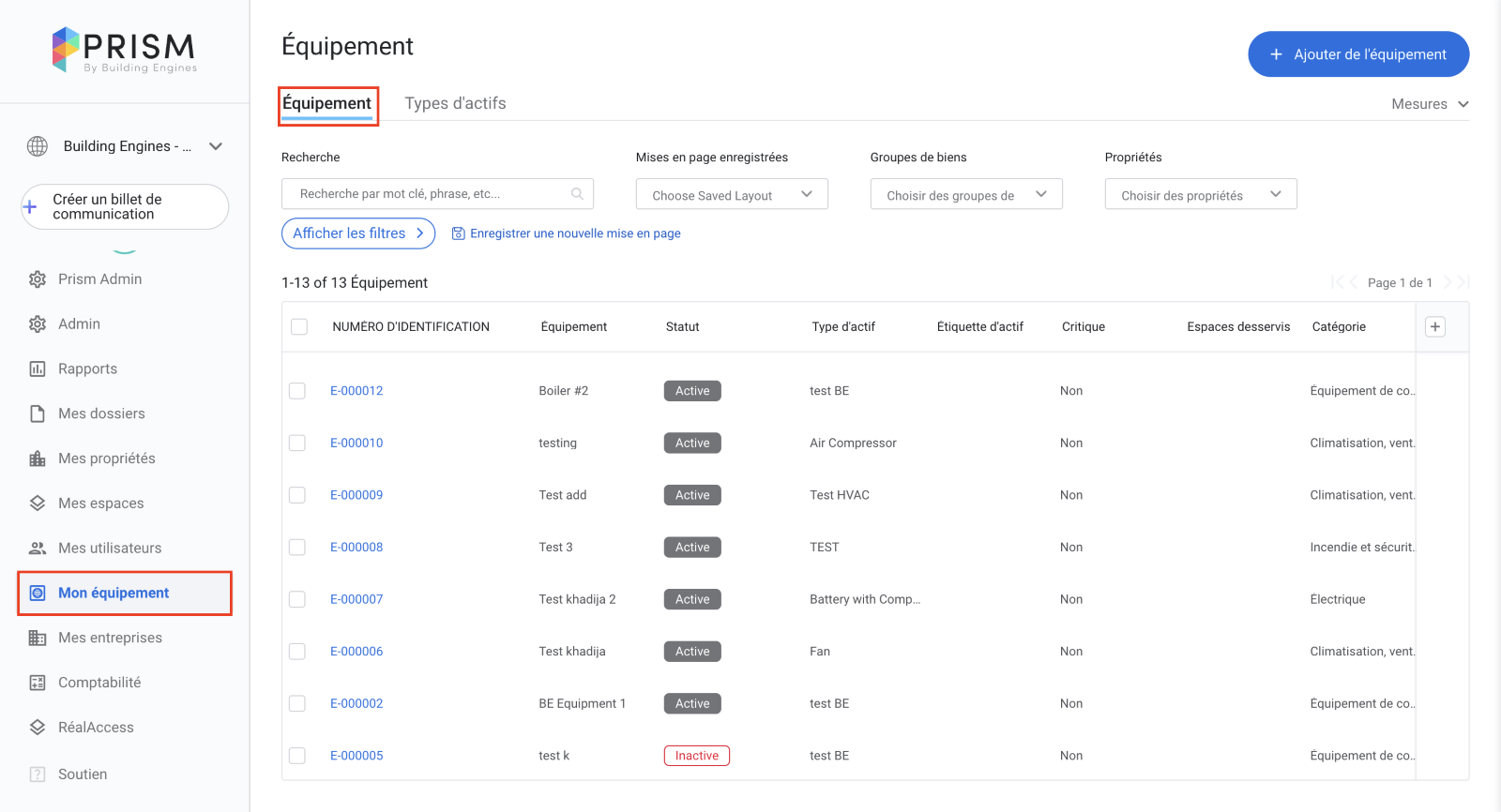1501x812 pixels.
Task: Open the Choose Saved Layout dropdown
Action: pos(731,194)
